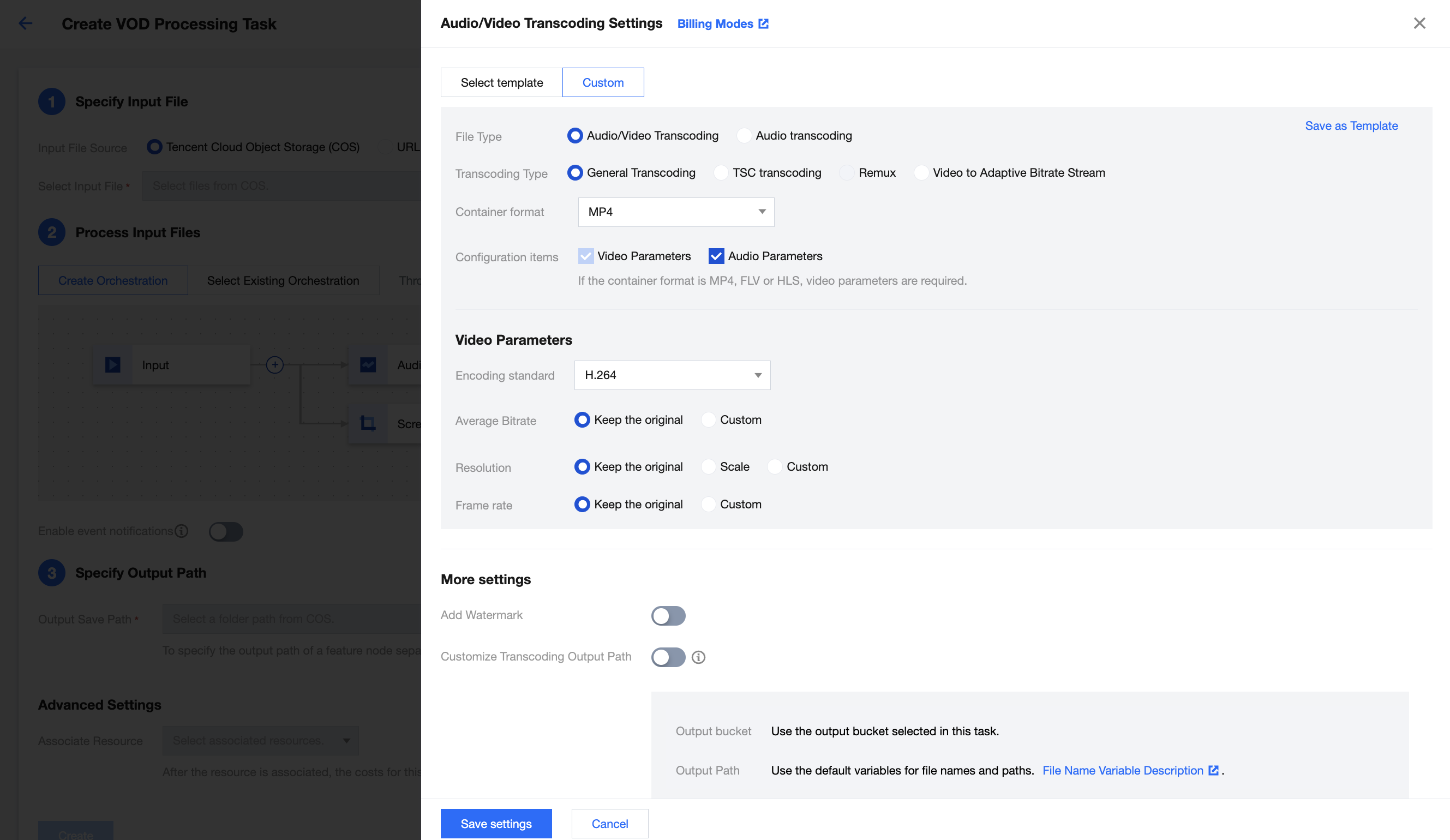The height and width of the screenshot is (840, 1450).
Task: Switch to the Custom tab
Action: click(x=602, y=82)
